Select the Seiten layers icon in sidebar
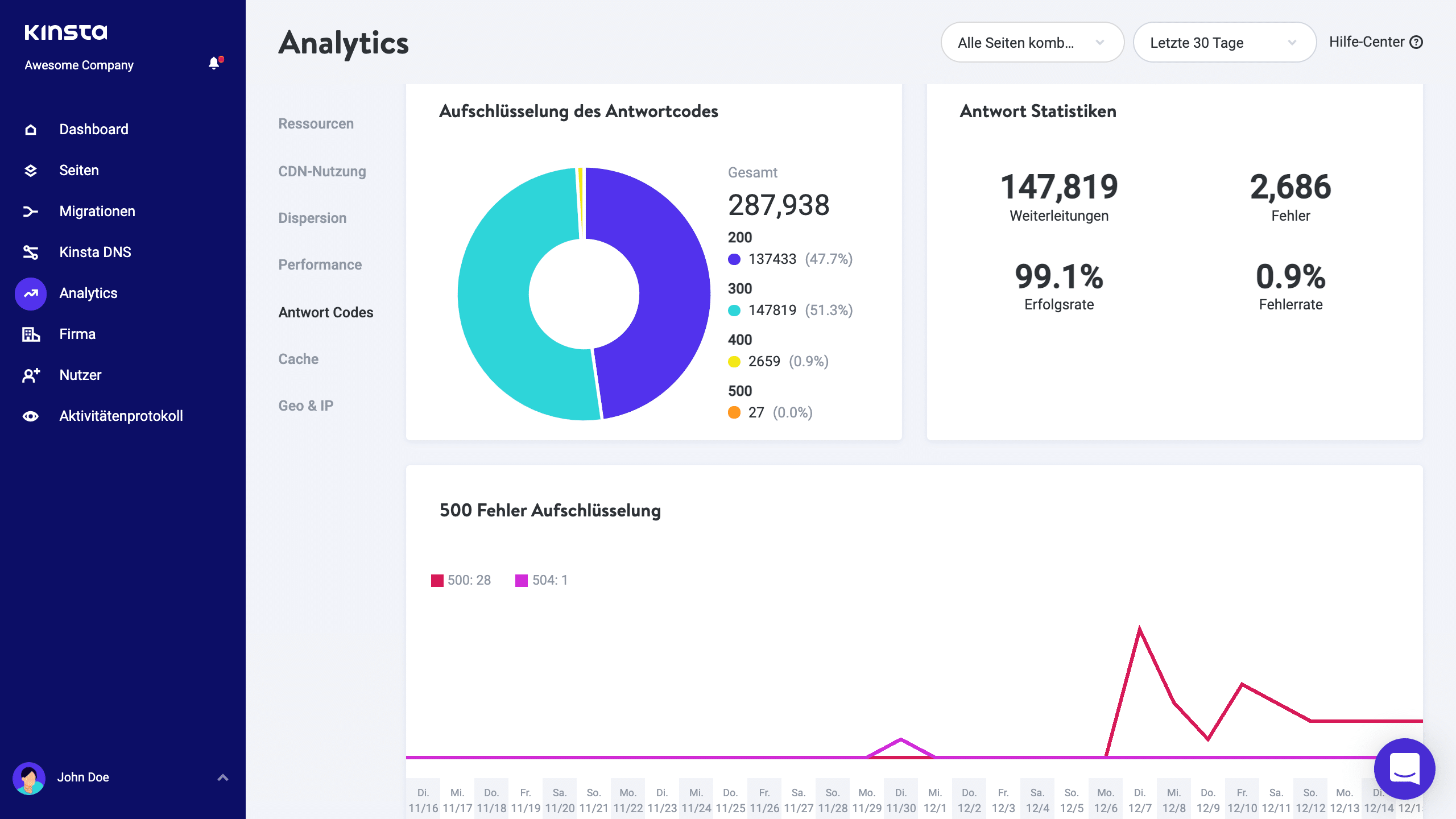The image size is (1456, 819). 30,170
